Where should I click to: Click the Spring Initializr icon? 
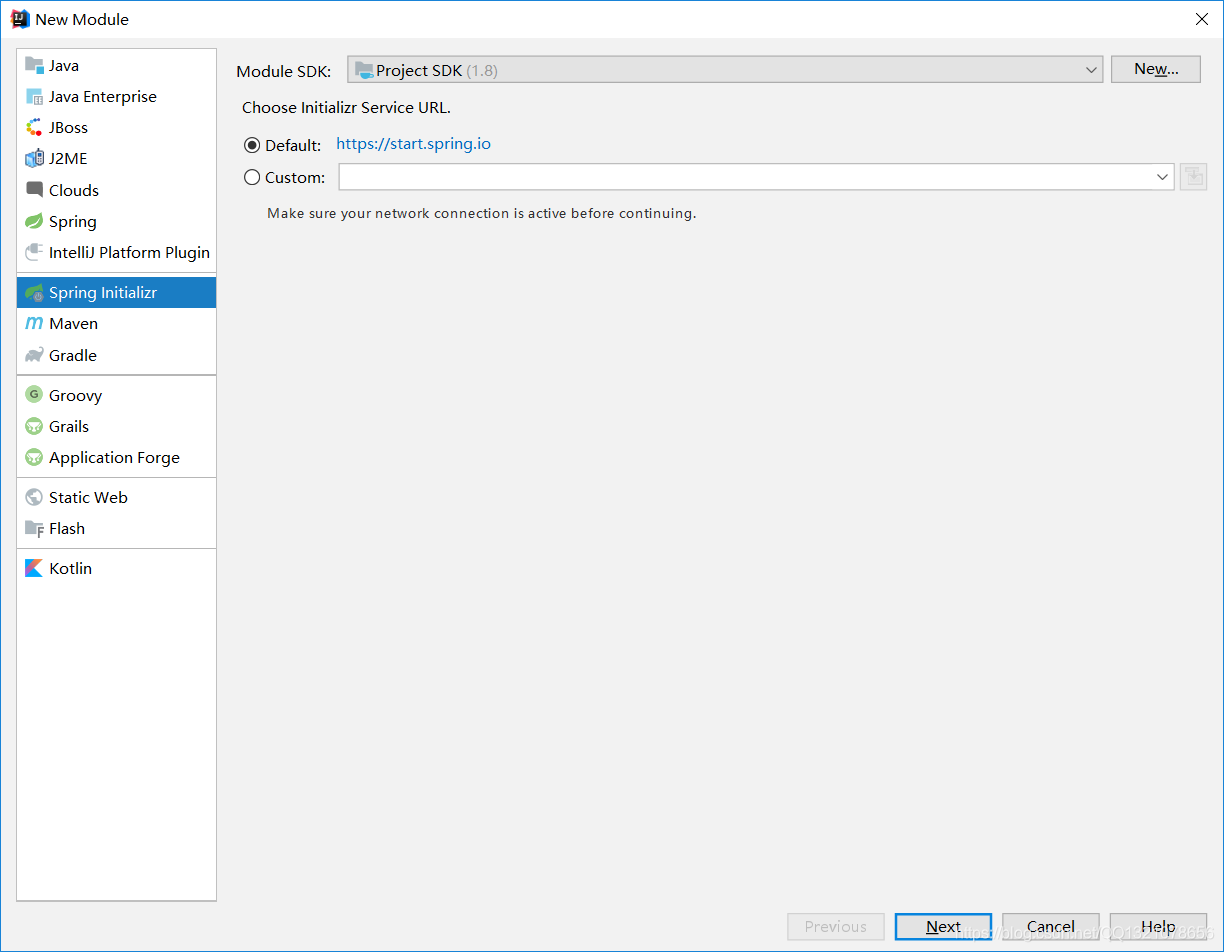tap(34, 293)
